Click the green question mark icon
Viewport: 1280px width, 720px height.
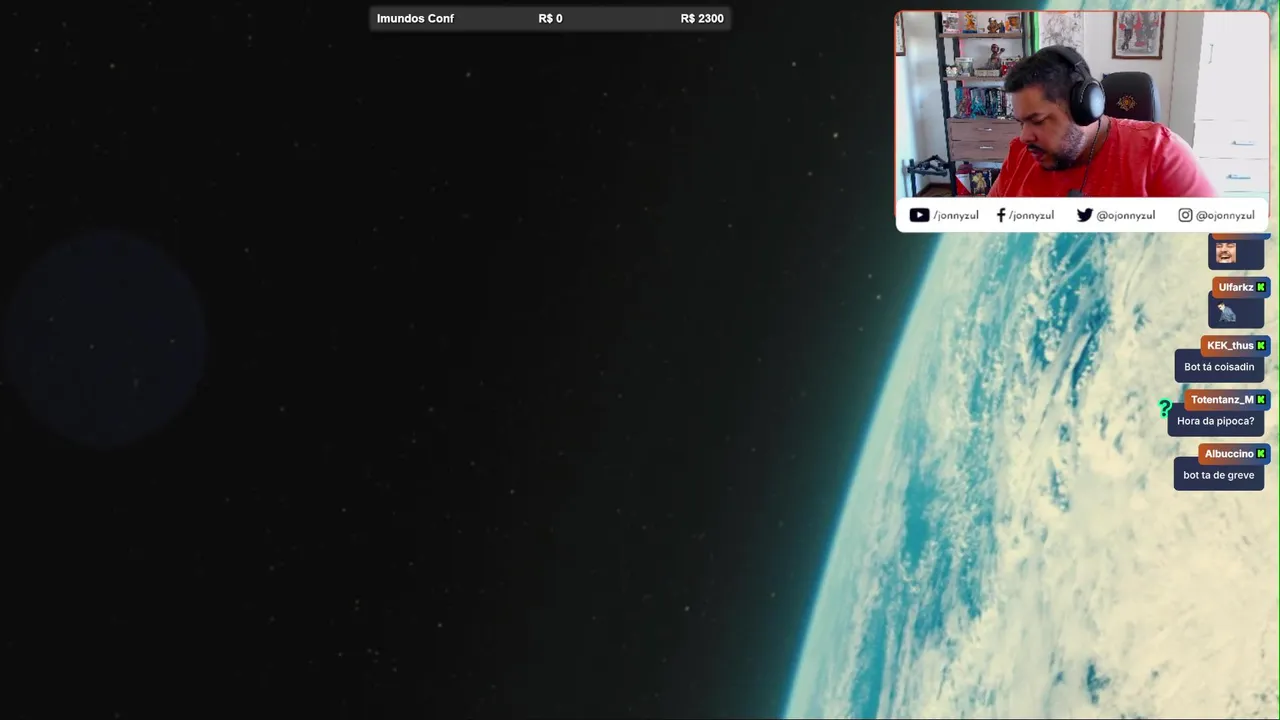tap(1165, 408)
